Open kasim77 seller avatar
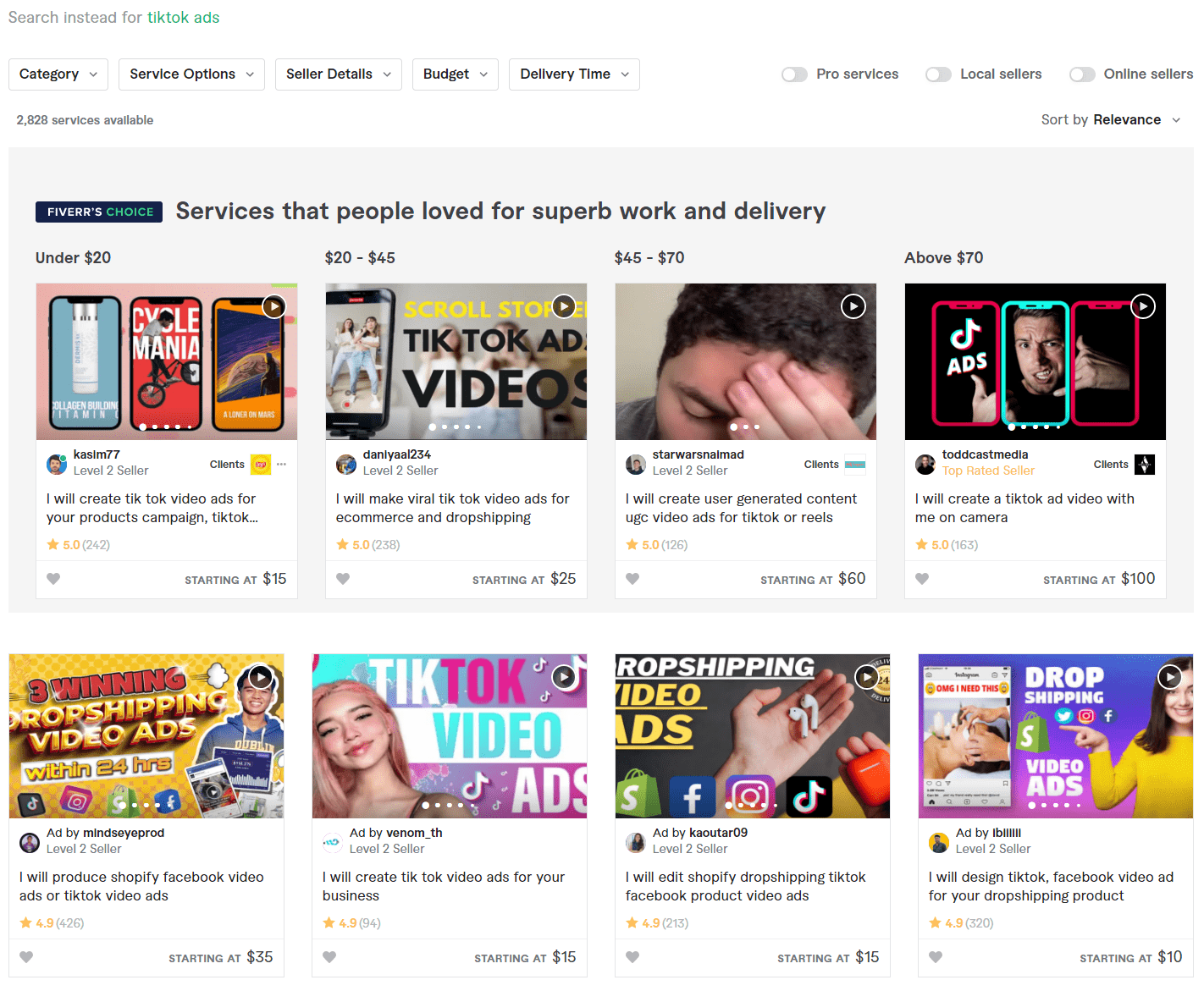The image size is (1204, 991). [x=57, y=464]
